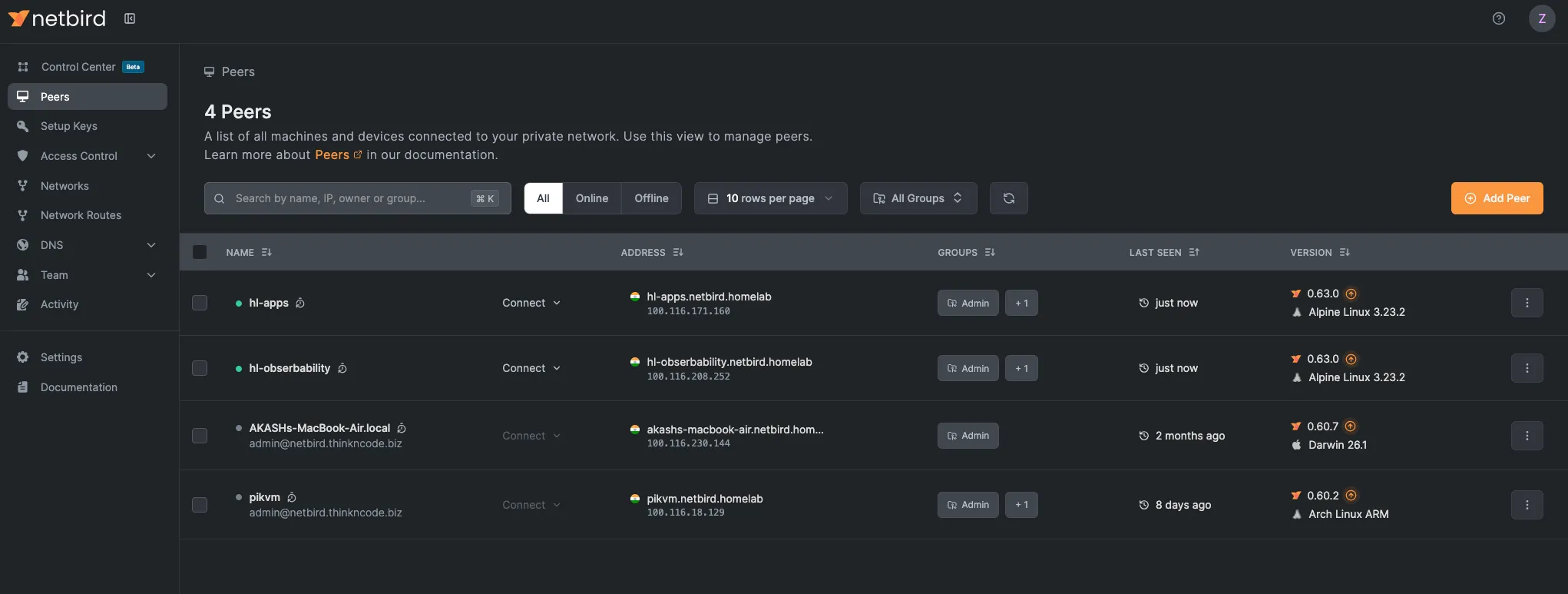Click the Add Peer button
The width and height of the screenshot is (1568, 594).
tap(1496, 198)
